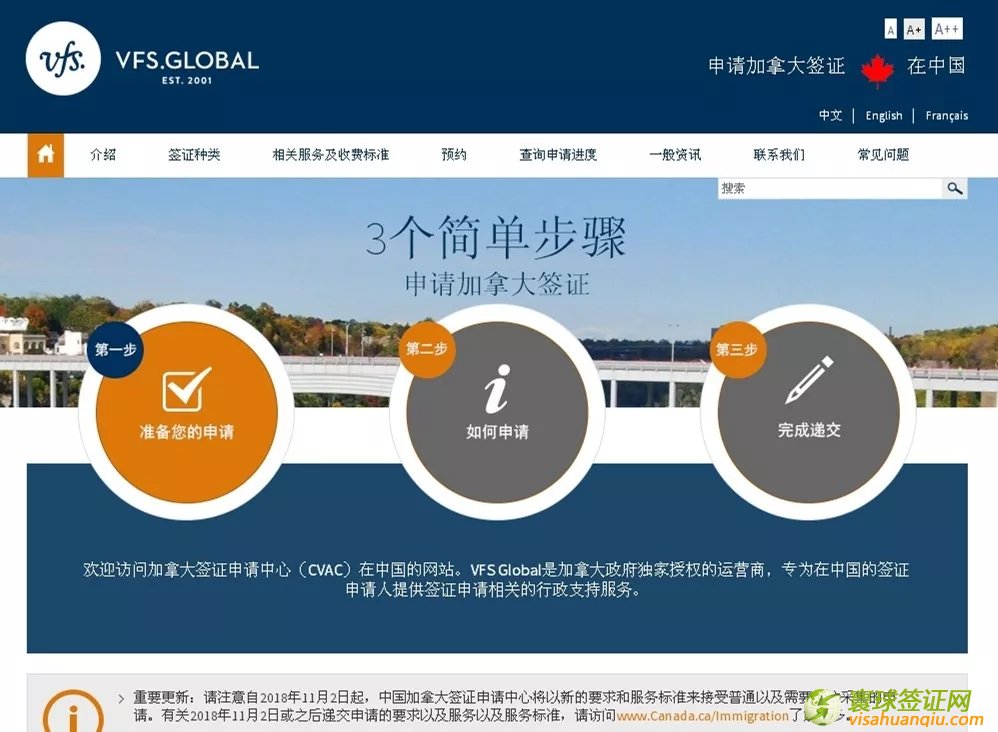The width and height of the screenshot is (998, 732).
Task: Select largest font size 'A++' button
Action: [x=946, y=29]
